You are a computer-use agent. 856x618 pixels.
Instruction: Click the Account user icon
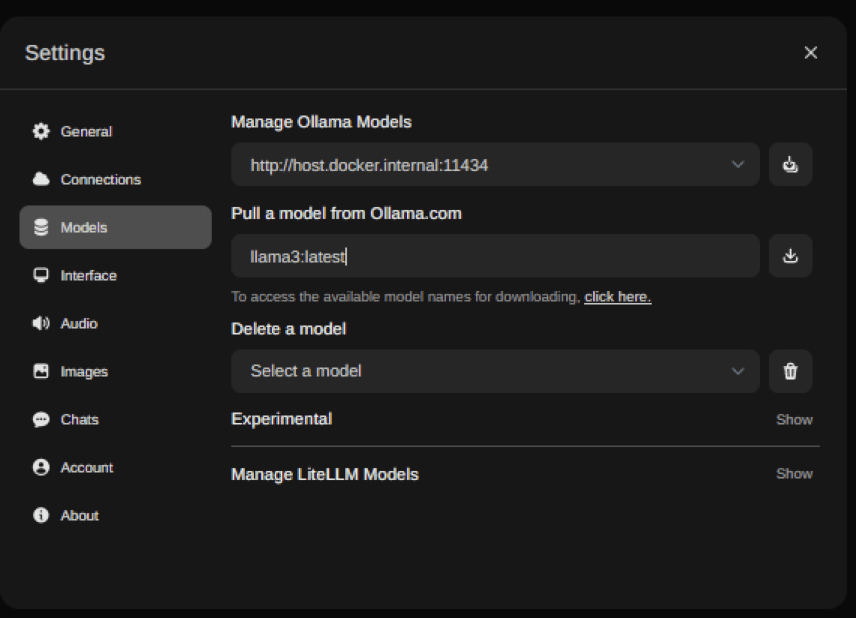click(41, 467)
